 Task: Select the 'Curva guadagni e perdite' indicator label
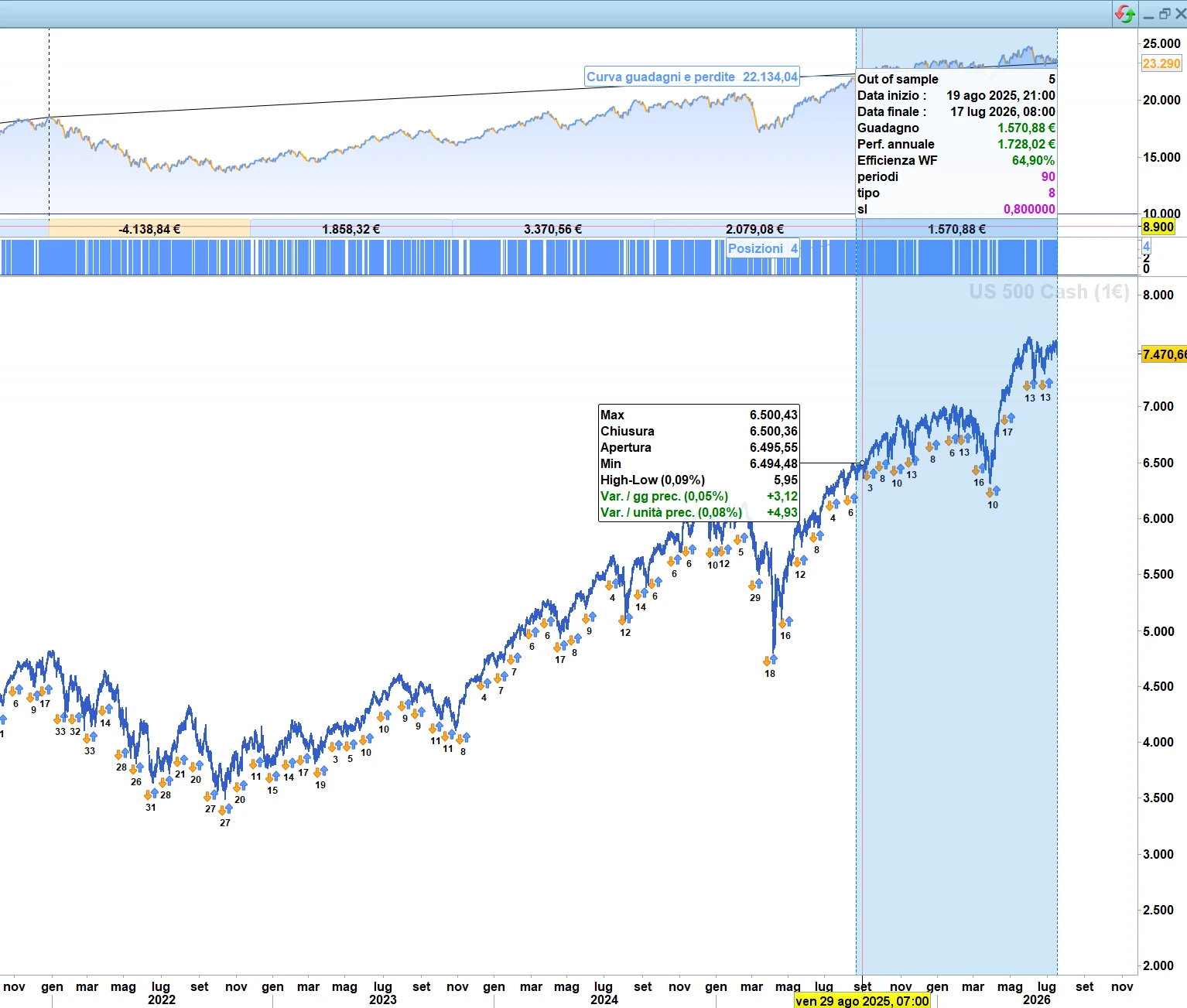[x=692, y=77]
